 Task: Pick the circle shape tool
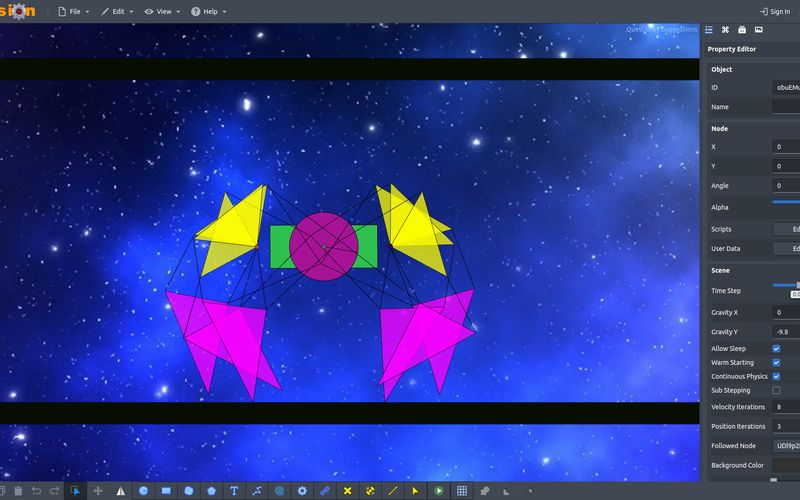tap(143, 491)
